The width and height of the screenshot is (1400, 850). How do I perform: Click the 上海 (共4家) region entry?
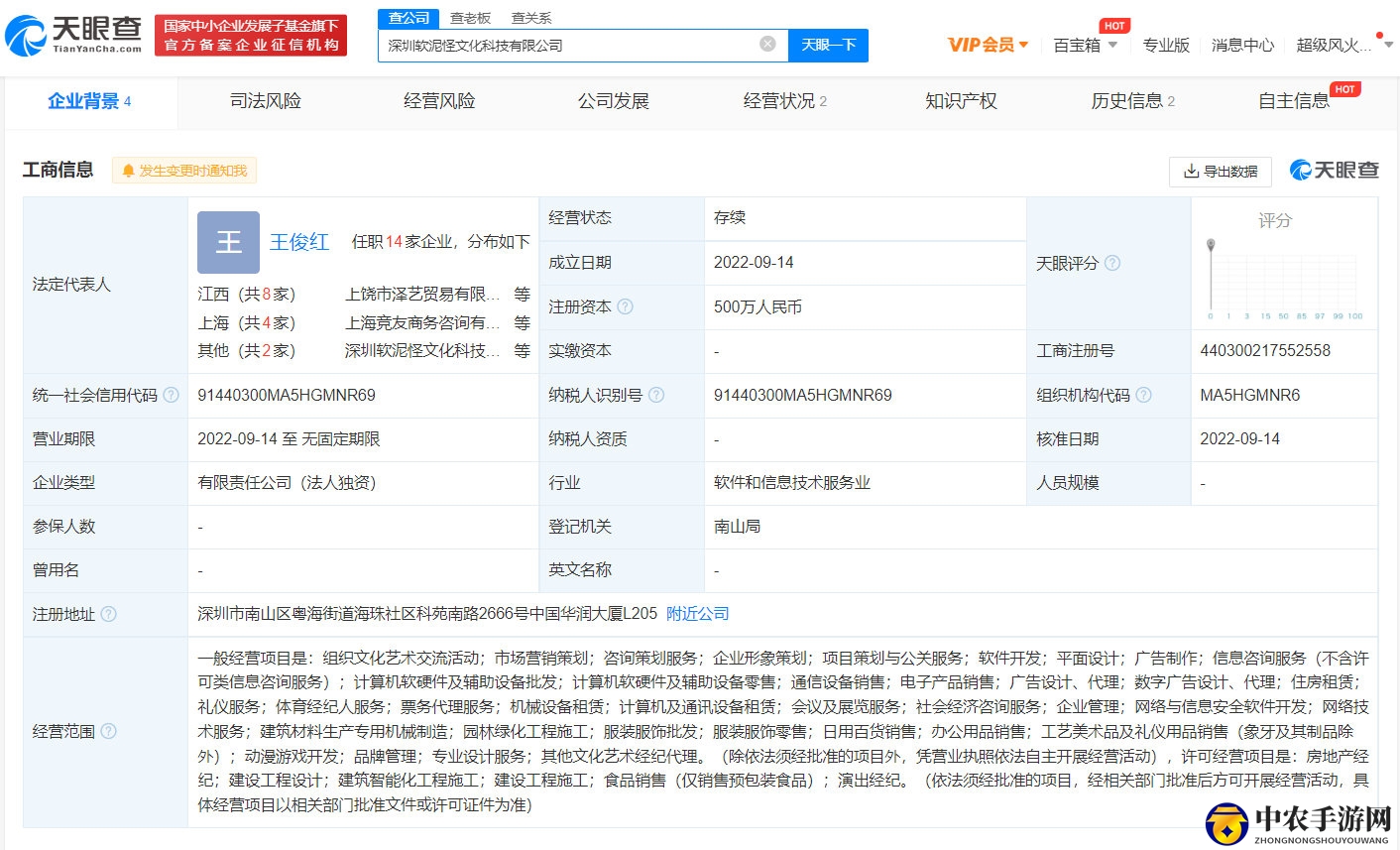[x=247, y=322]
